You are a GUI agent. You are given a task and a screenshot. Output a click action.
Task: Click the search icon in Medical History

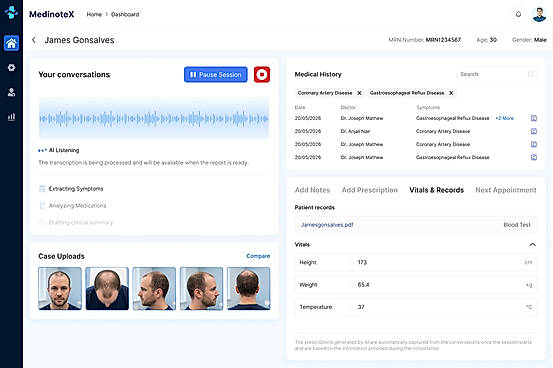point(531,74)
